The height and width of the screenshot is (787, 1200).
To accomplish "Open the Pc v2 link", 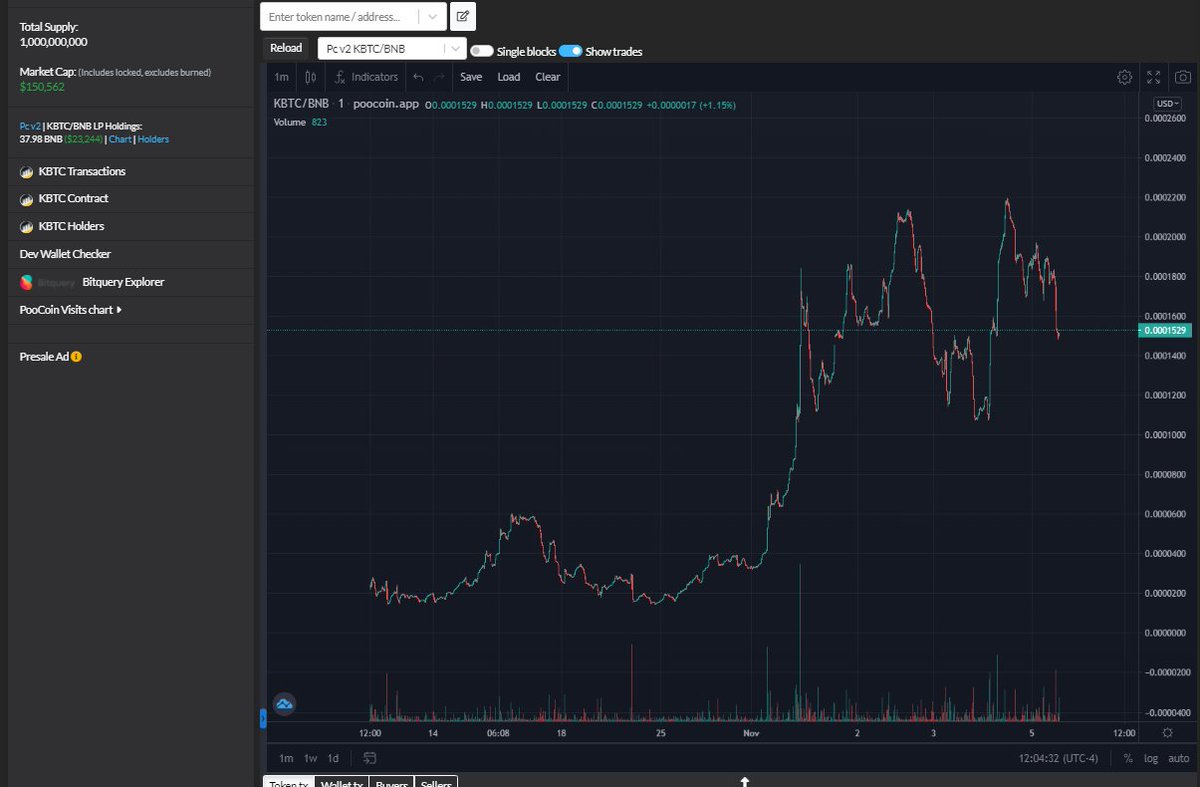I will click(x=29, y=126).
